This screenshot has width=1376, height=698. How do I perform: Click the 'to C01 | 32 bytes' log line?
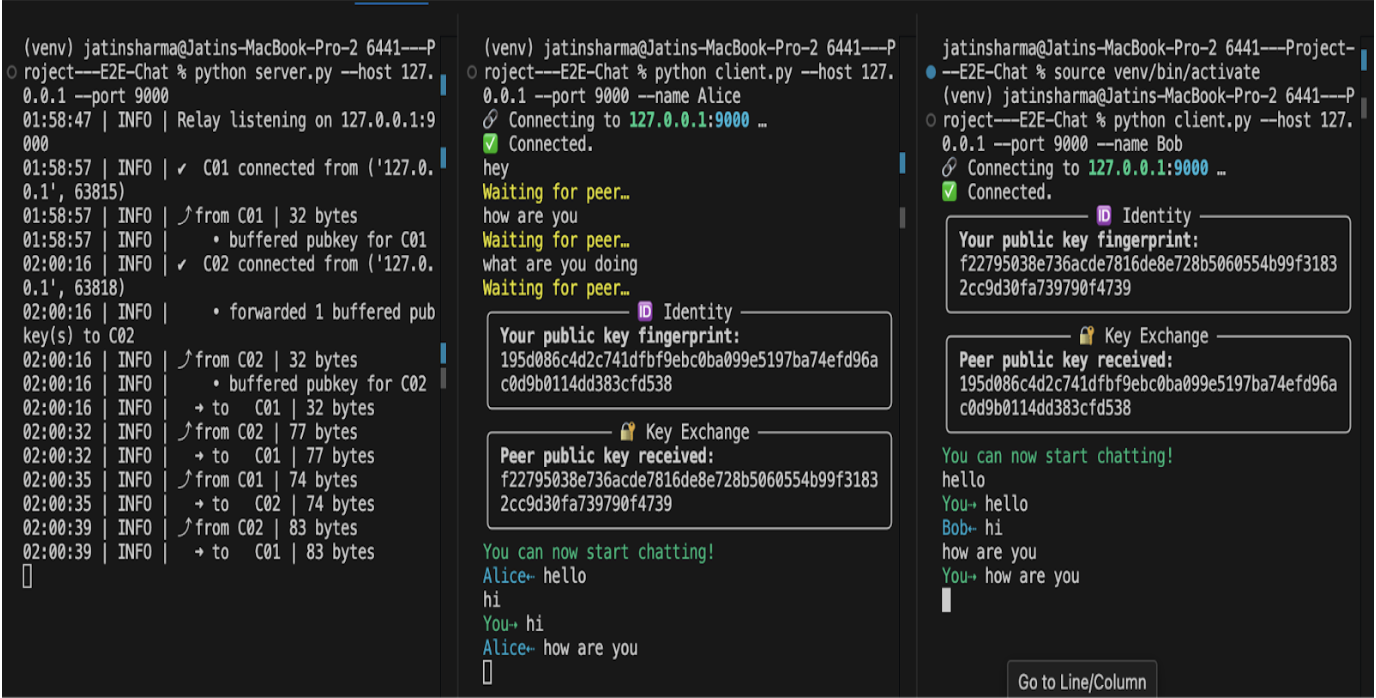point(199,408)
